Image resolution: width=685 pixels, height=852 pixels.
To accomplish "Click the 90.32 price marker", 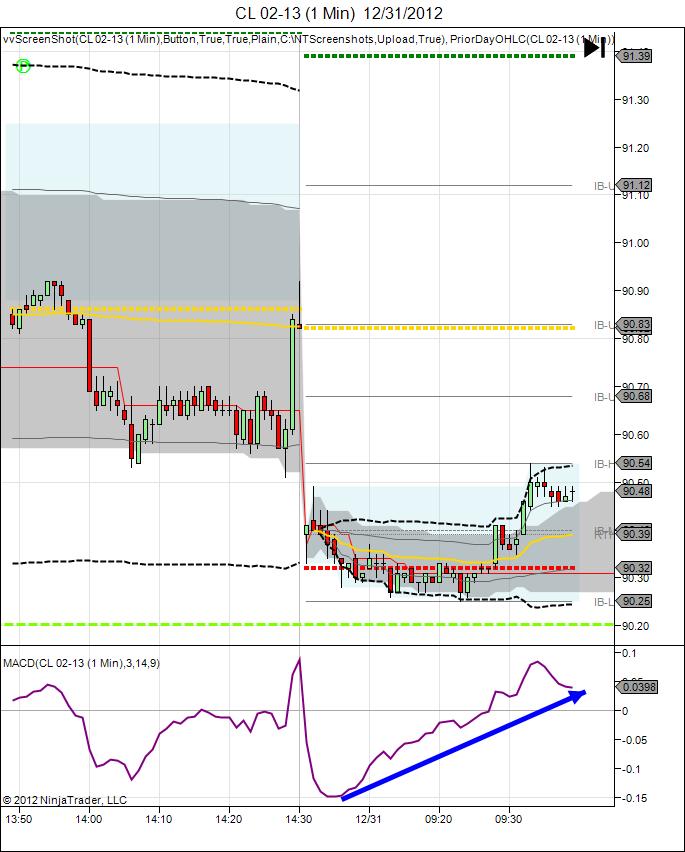I will pyautogui.click(x=634, y=568).
